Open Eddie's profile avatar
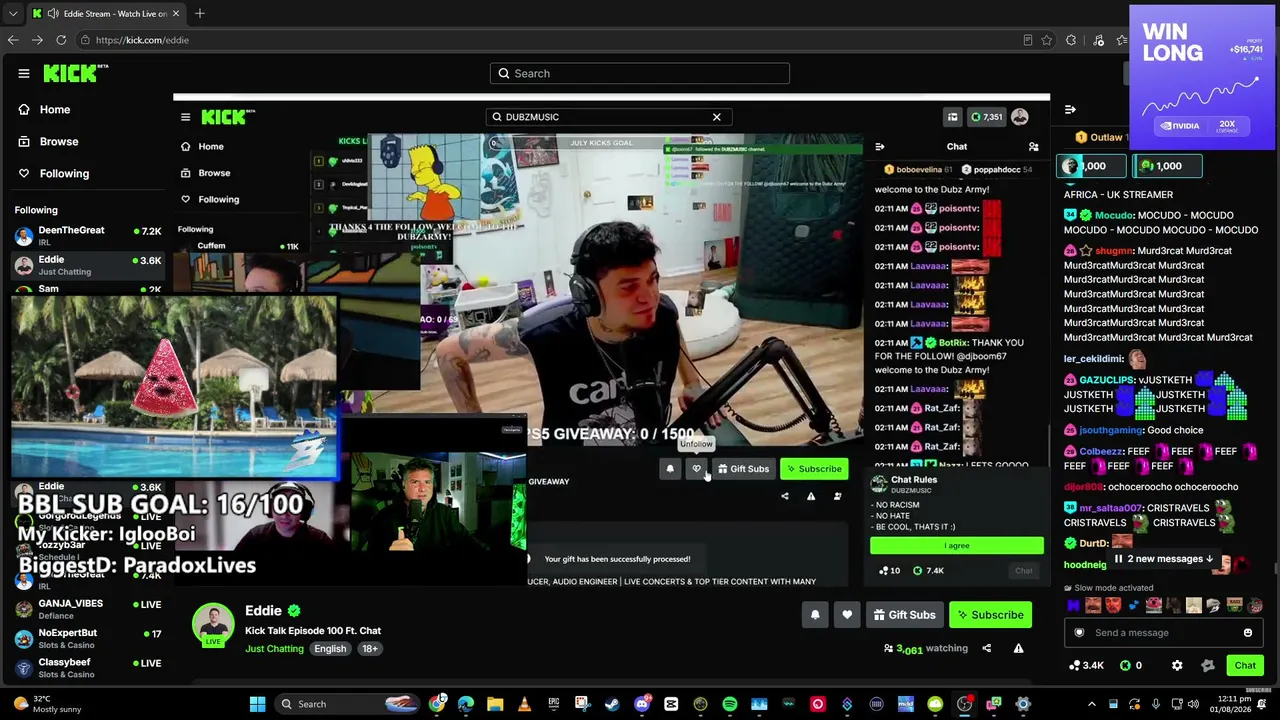 pyautogui.click(x=213, y=625)
